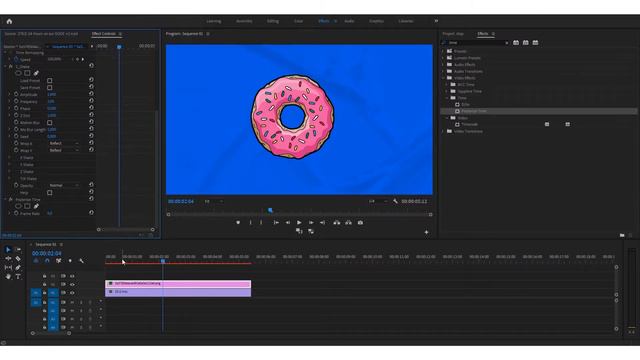Open Timeline display settings wrench
This screenshot has height=360, width=640.
(81, 260)
